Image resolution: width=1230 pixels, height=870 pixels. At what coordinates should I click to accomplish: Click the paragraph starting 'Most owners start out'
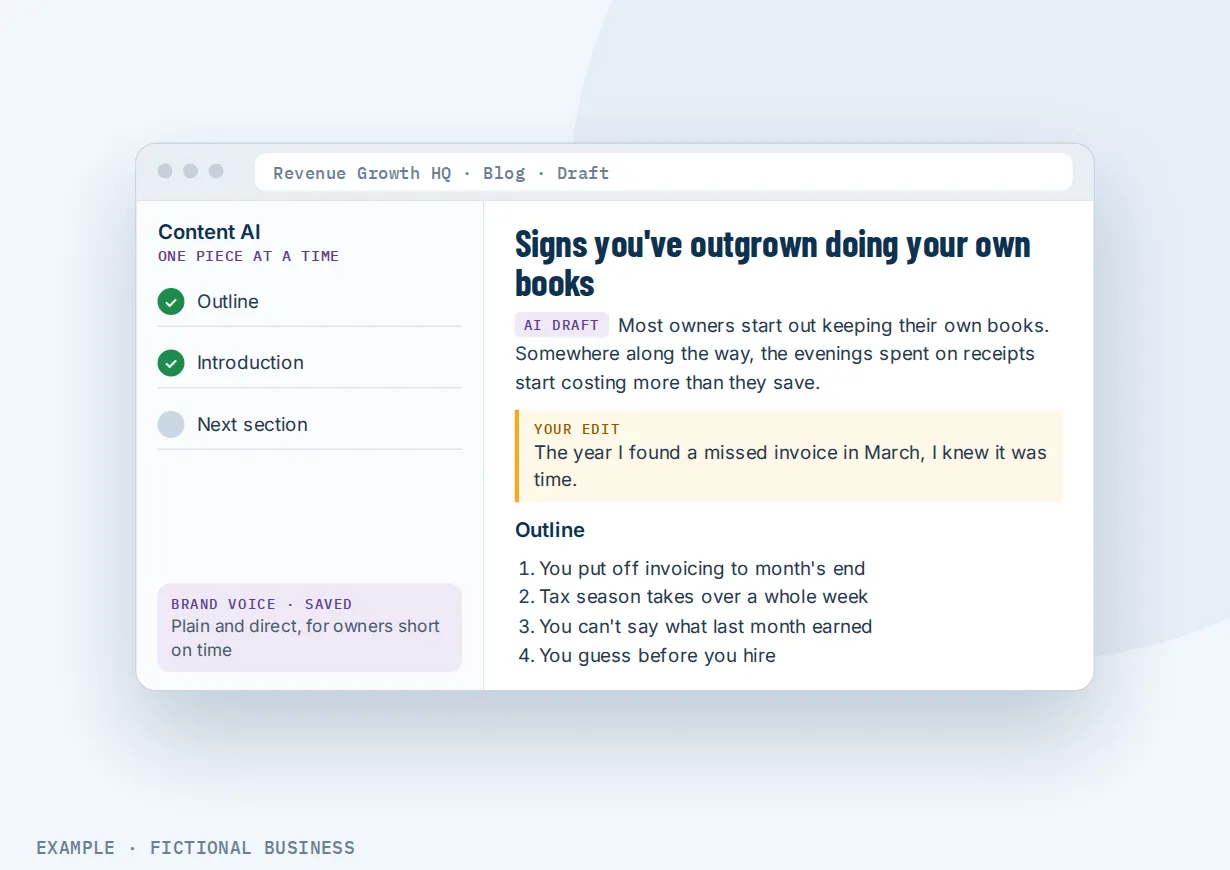coord(782,354)
